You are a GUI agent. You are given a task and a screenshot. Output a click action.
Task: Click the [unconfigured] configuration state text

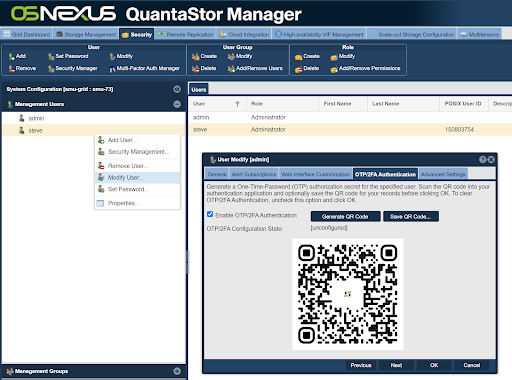tap(329, 228)
